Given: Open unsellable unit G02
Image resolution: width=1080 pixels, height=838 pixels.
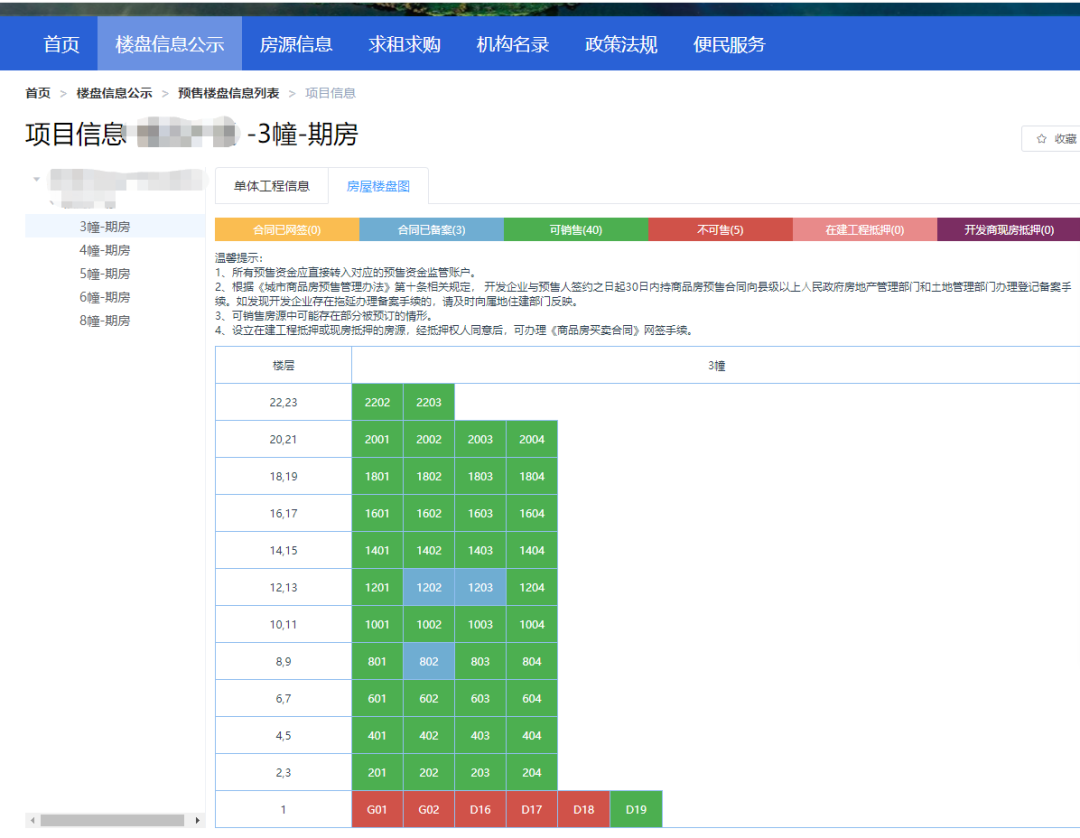Looking at the screenshot, I should (x=428, y=809).
